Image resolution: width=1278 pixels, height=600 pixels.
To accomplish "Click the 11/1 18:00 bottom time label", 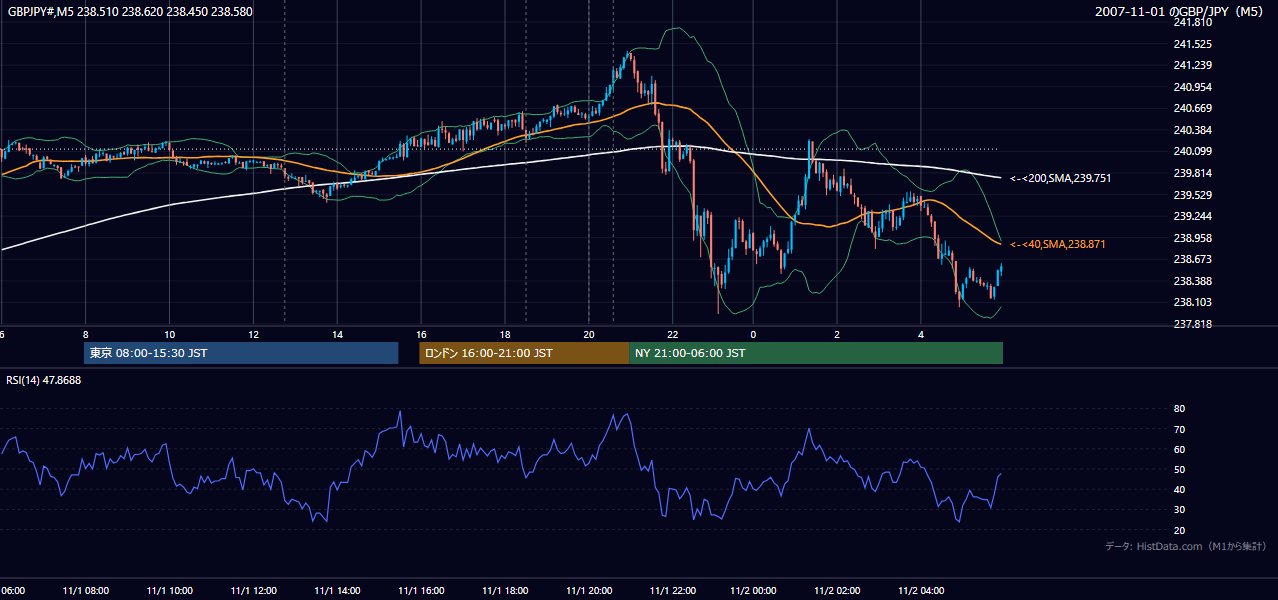I will coord(505,590).
